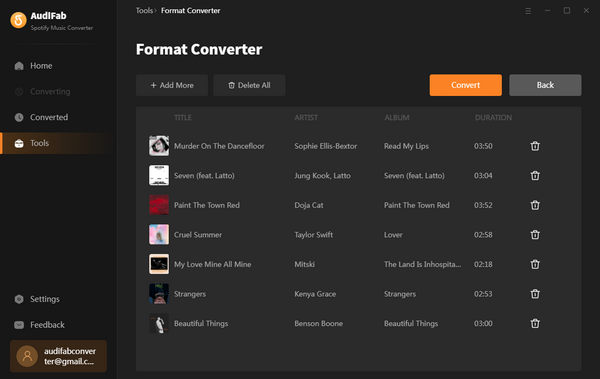Click the Cruel Summer album art
This screenshot has width=600, height=379.
pyautogui.click(x=159, y=235)
